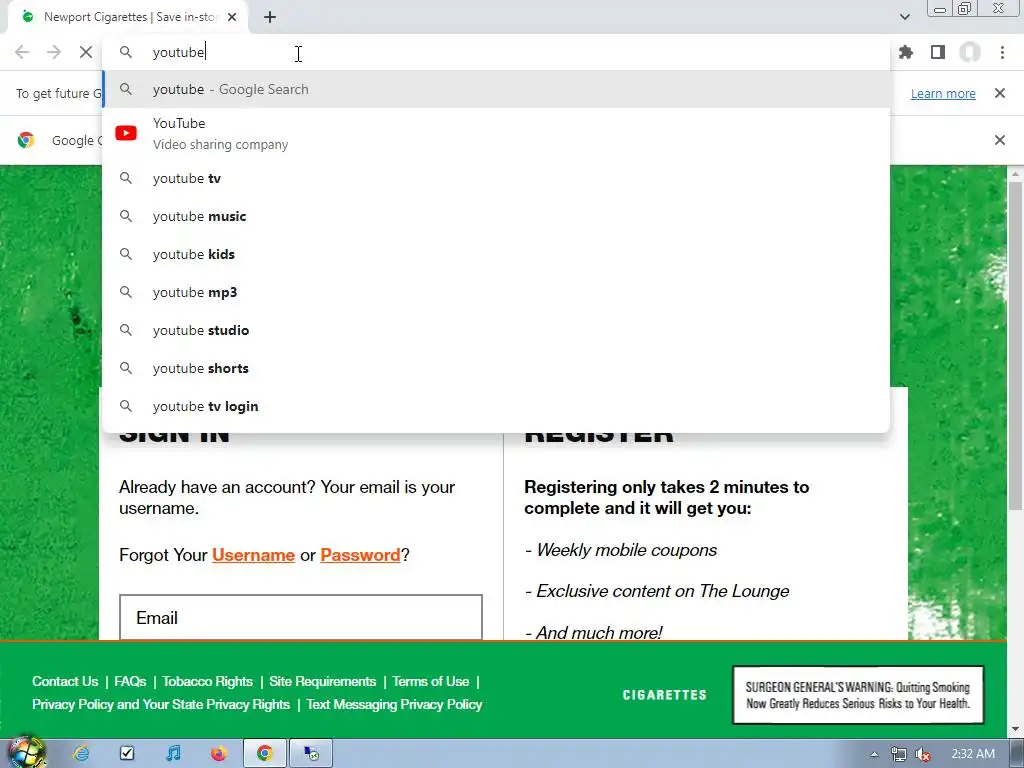Select the 'youtube shorts' suggestion

[496, 368]
